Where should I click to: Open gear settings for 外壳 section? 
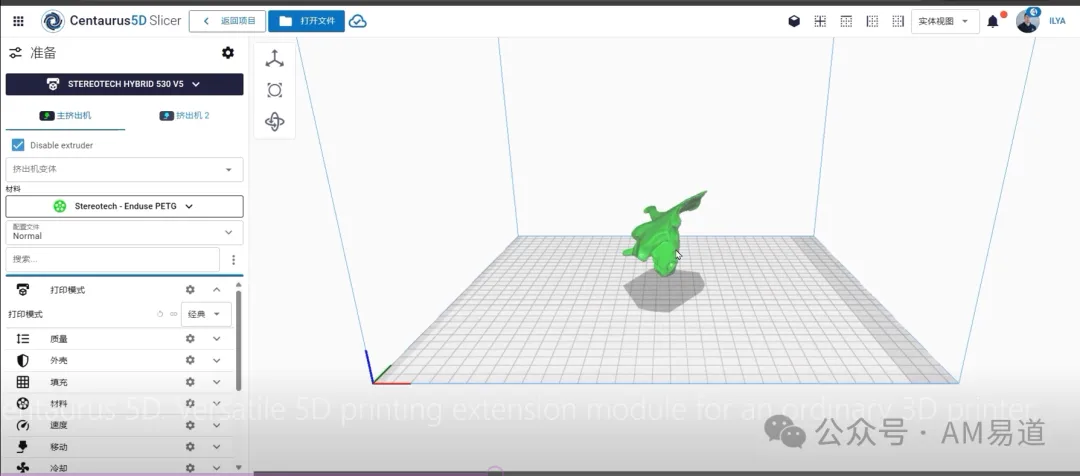tap(190, 360)
